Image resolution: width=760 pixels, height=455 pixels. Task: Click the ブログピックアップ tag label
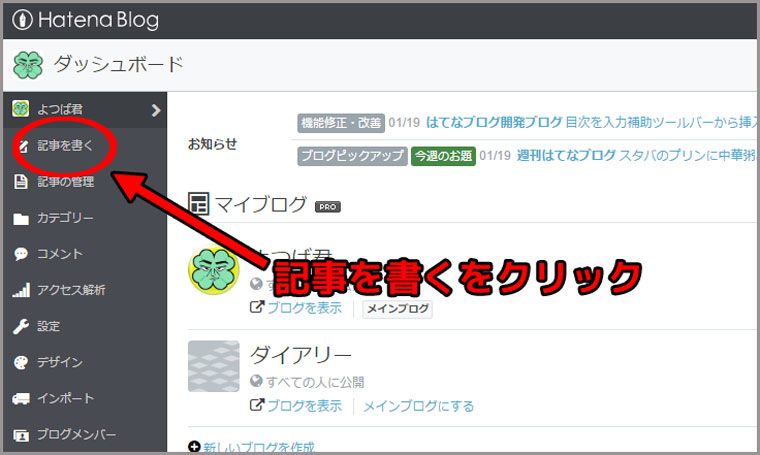click(352, 156)
